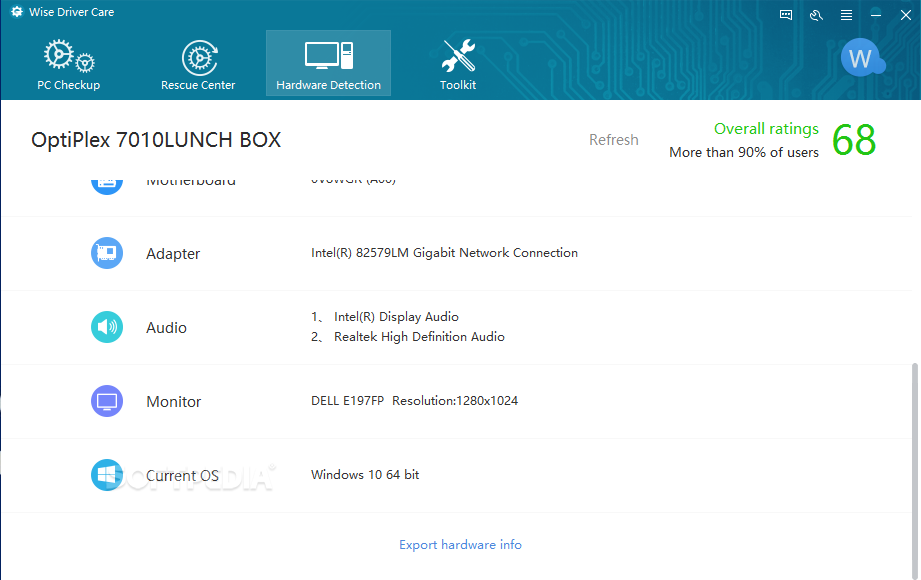
Task: Open the PC Checkup tab
Action: pos(69,64)
